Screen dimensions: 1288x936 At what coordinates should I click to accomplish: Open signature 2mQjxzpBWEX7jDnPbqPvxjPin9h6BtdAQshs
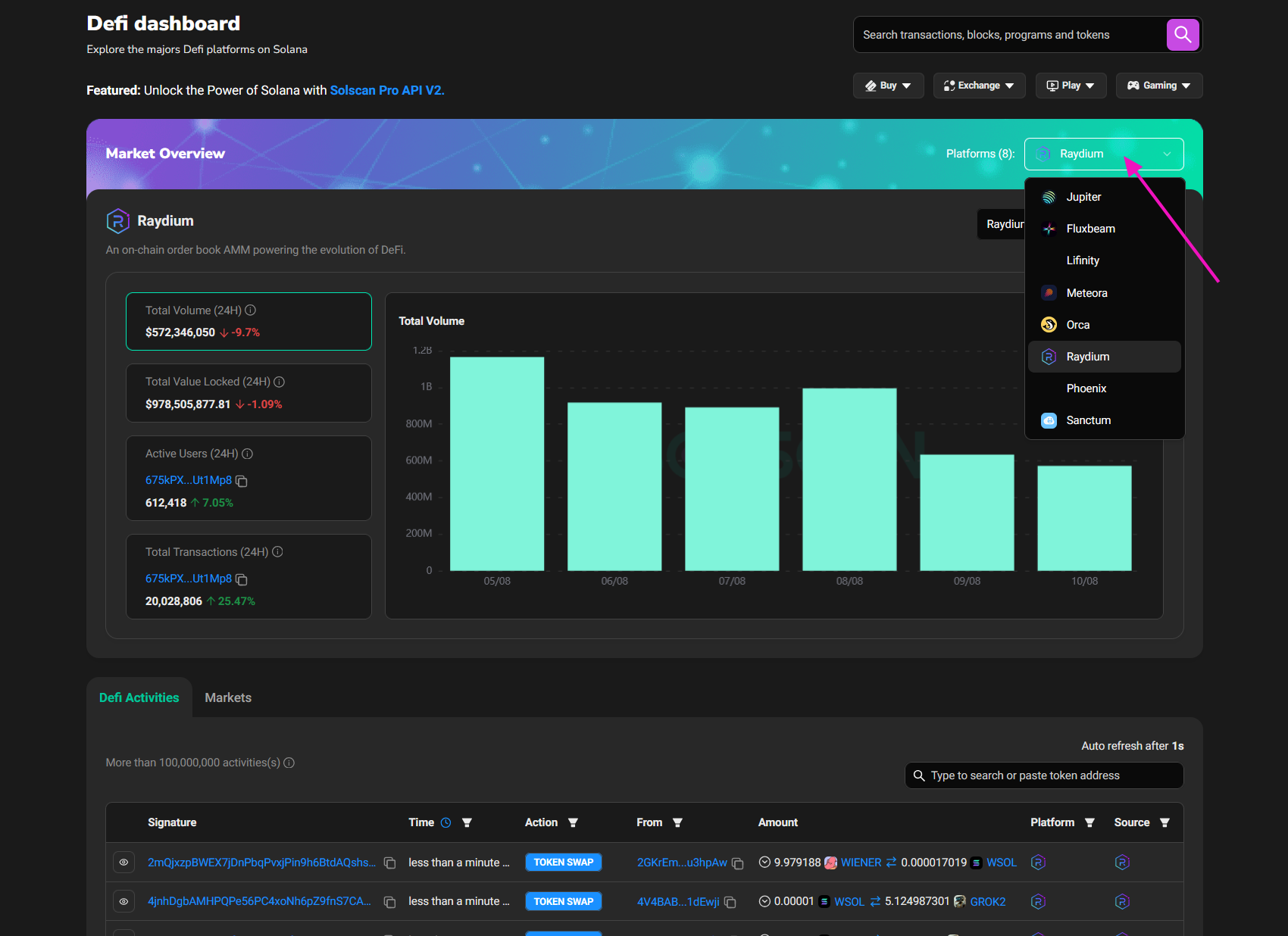pos(261,863)
